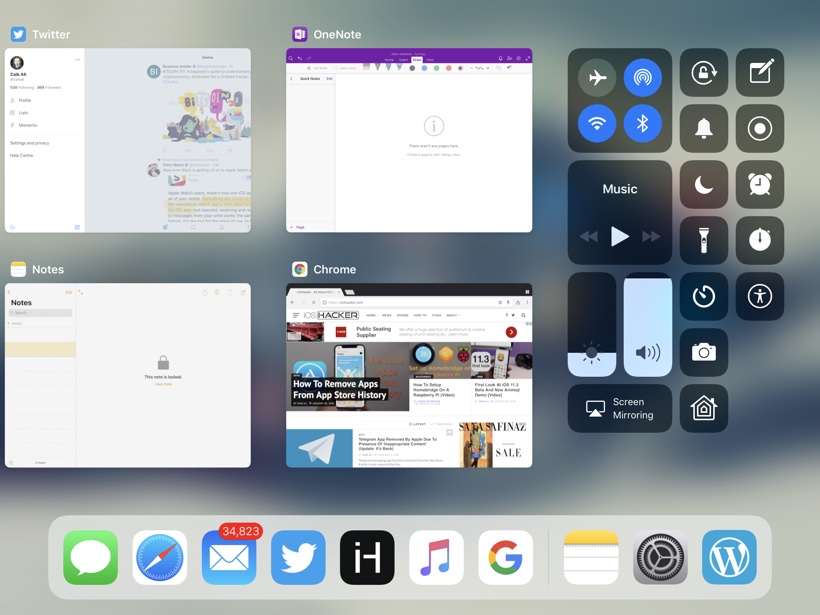Screen dimensions: 820x615
Task: Open Mail with 34,823 badge
Action: (229, 557)
